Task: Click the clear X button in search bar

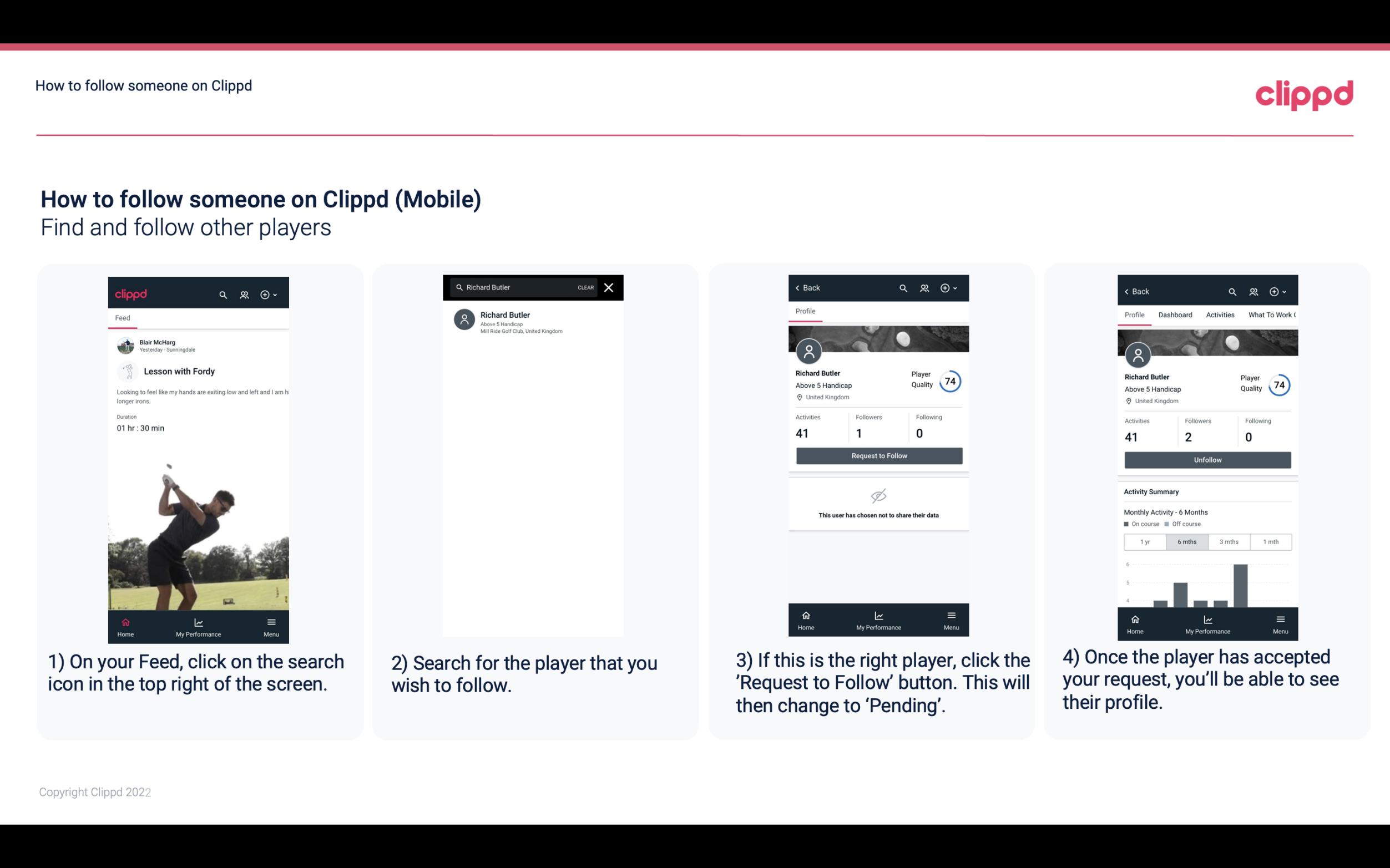Action: coord(610,288)
